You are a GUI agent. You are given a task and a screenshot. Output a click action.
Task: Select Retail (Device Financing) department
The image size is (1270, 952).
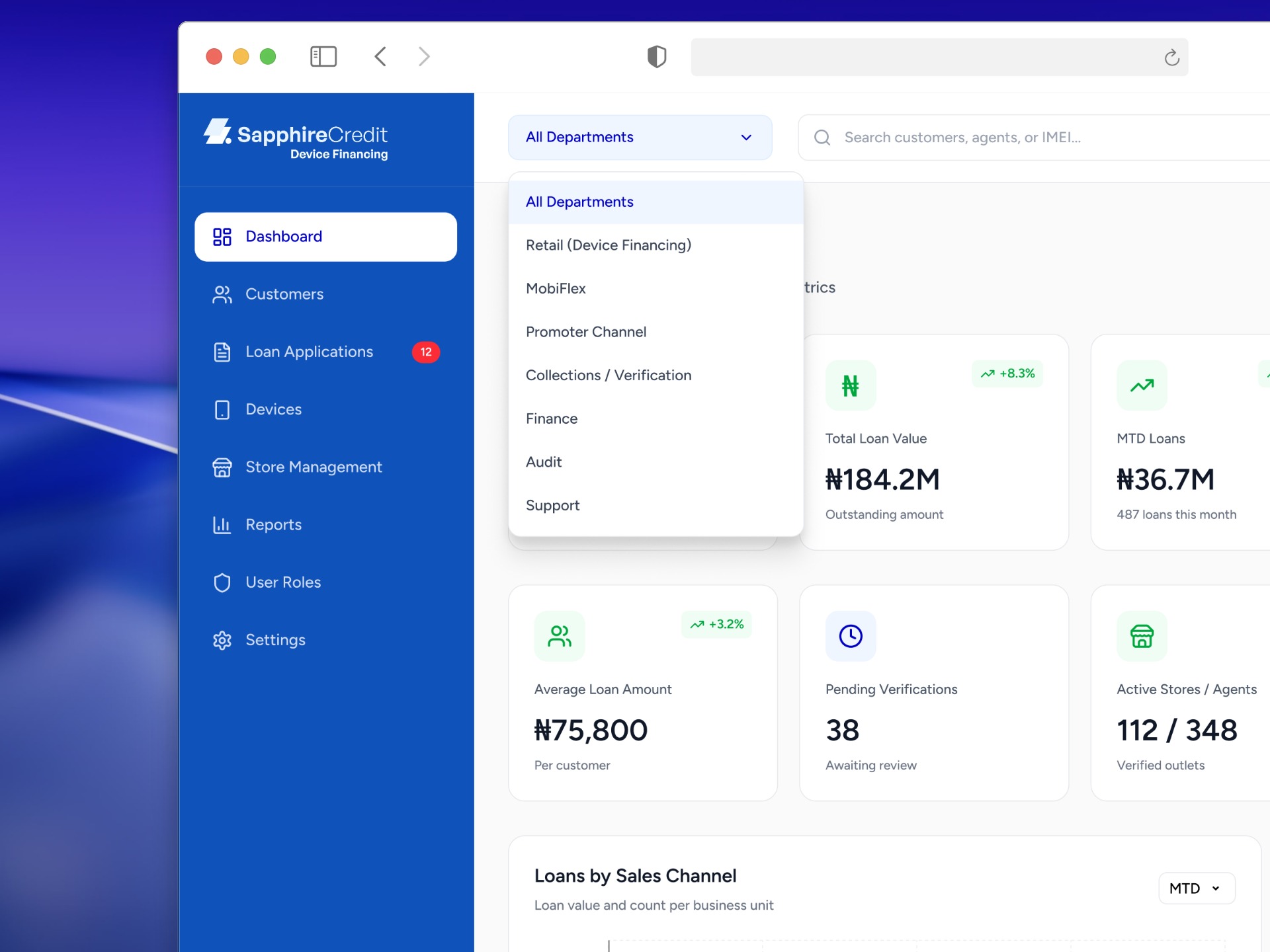click(609, 245)
